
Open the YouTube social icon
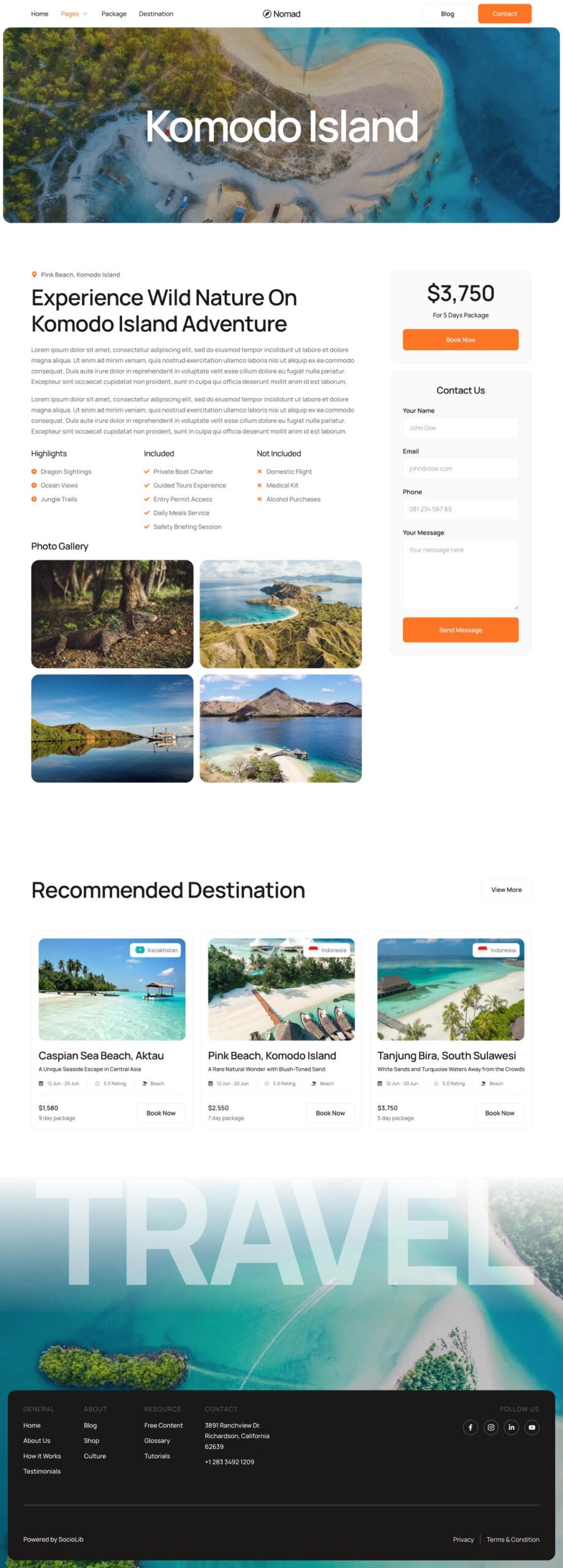pos(532,1427)
